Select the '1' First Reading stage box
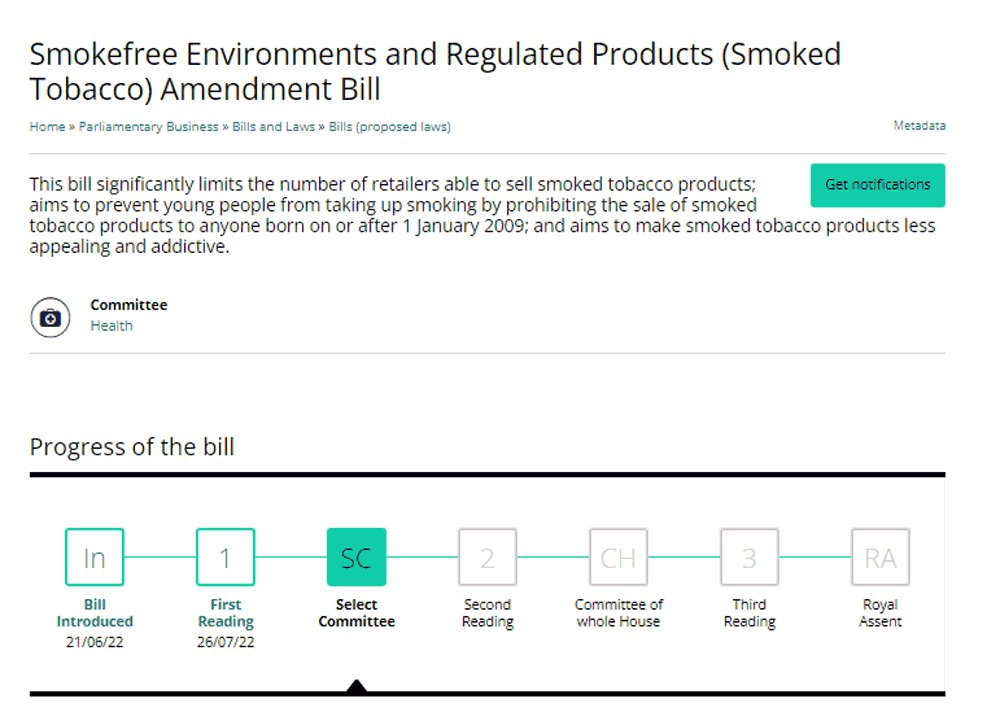The image size is (1000, 712). [226, 557]
